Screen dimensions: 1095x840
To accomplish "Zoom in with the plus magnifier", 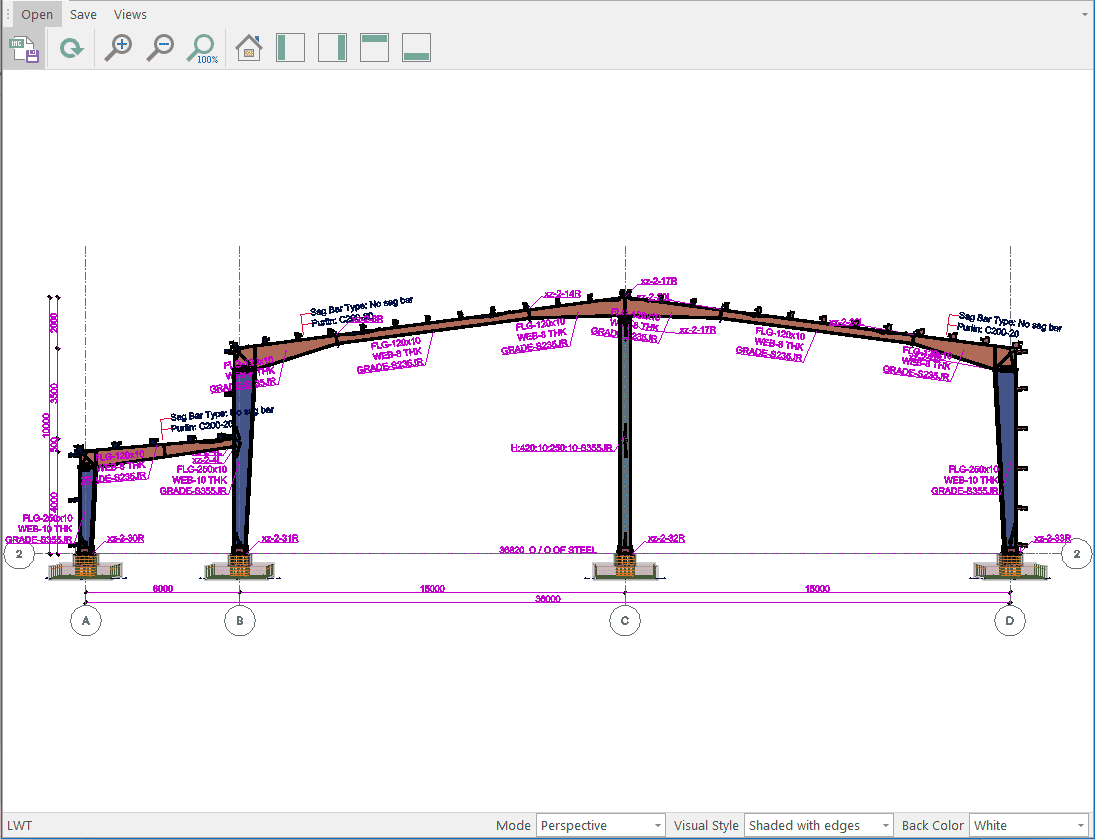I will 119,48.
